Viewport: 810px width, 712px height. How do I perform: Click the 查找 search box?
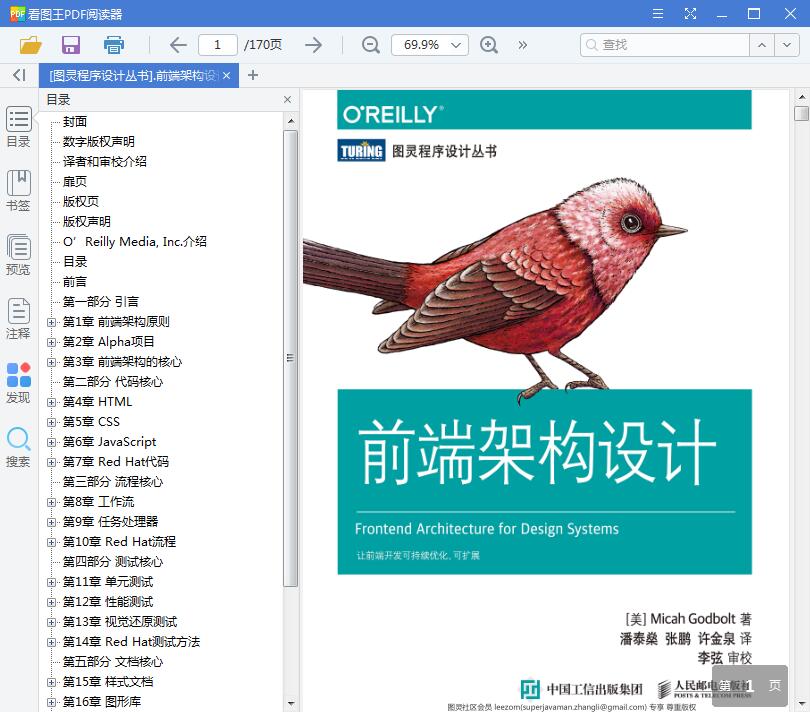(x=664, y=45)
